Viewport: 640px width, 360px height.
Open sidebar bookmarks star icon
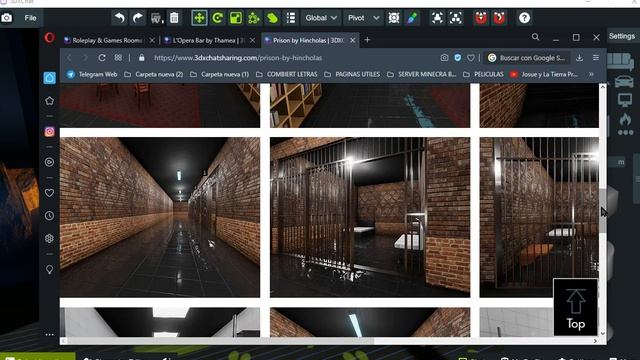49,101
